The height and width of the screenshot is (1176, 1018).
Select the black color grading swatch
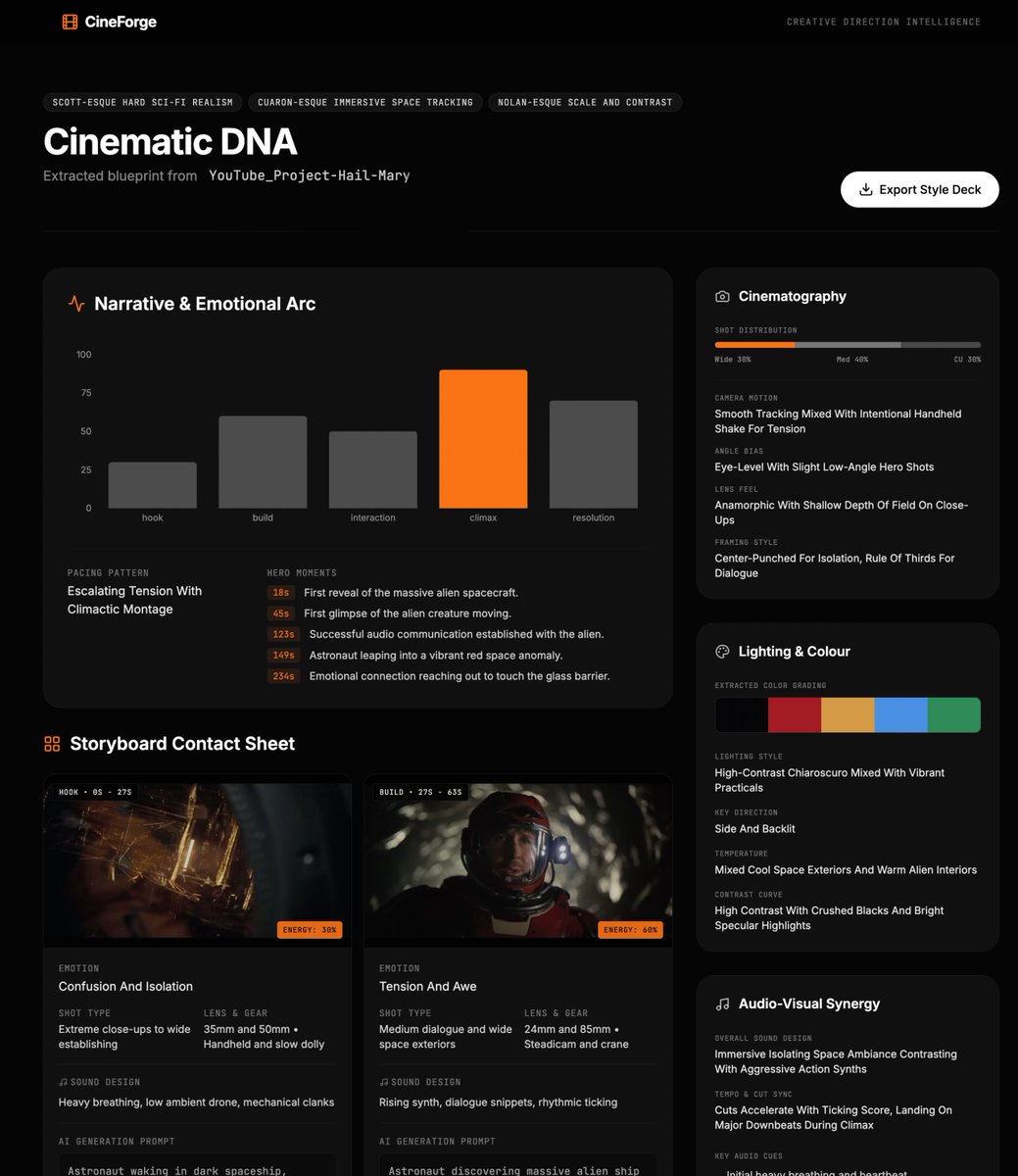[742, 715]
